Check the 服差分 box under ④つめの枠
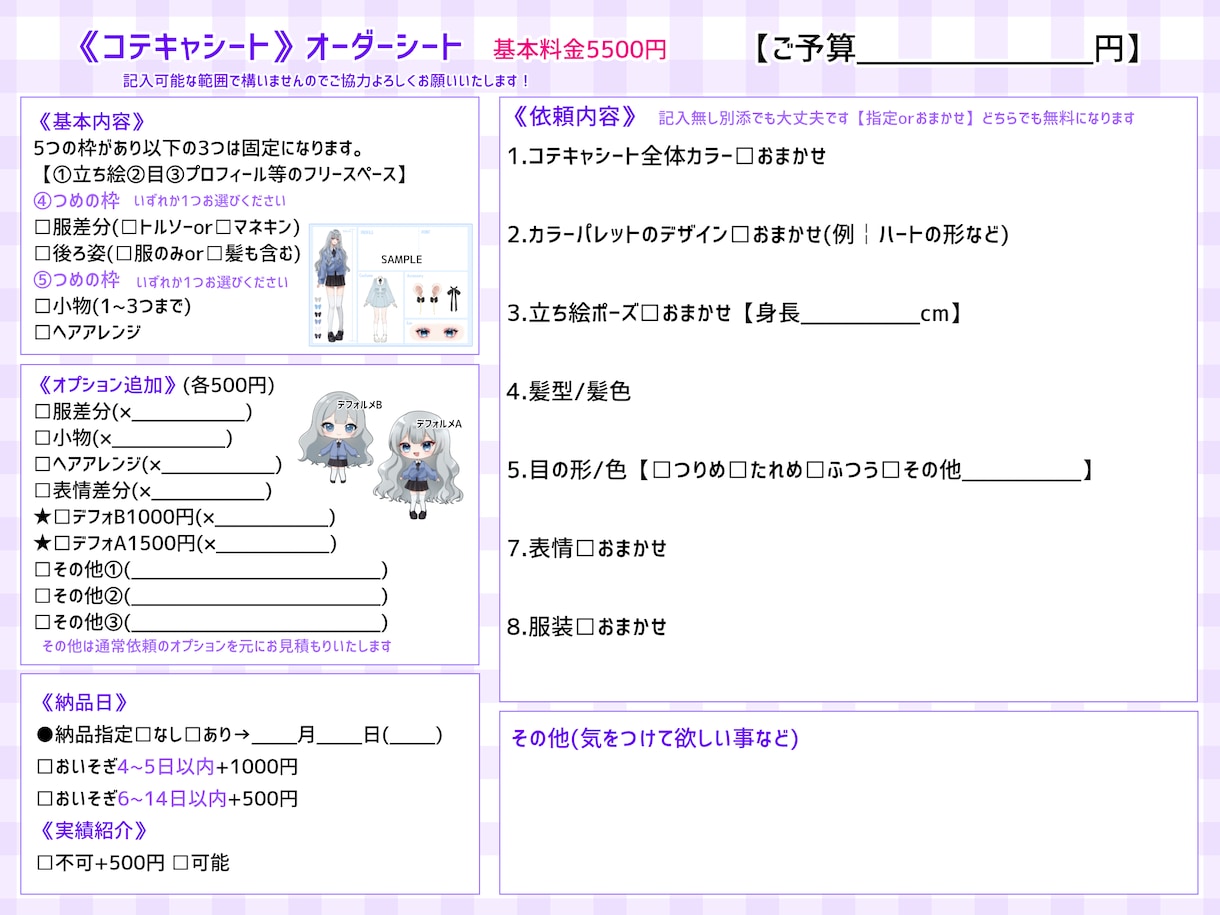1220x915 pixels. tap(43, 228)
